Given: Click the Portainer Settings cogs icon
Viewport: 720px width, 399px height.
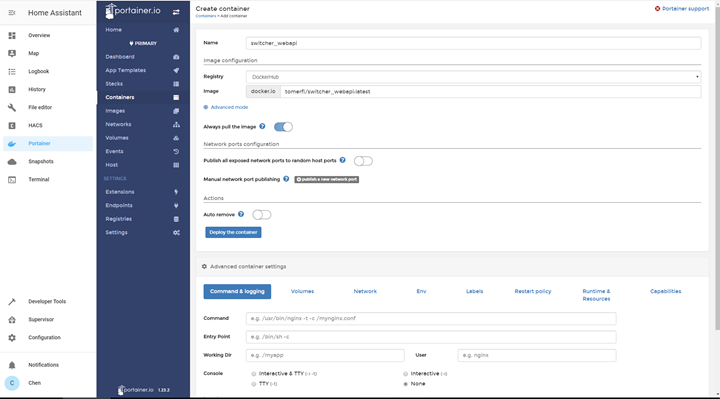Looking at the screenshot, I should coord(176,233).
